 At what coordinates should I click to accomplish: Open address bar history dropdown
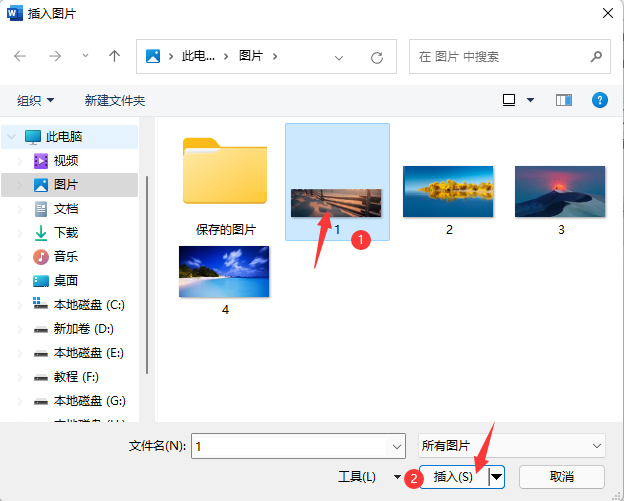pos(339,58)
